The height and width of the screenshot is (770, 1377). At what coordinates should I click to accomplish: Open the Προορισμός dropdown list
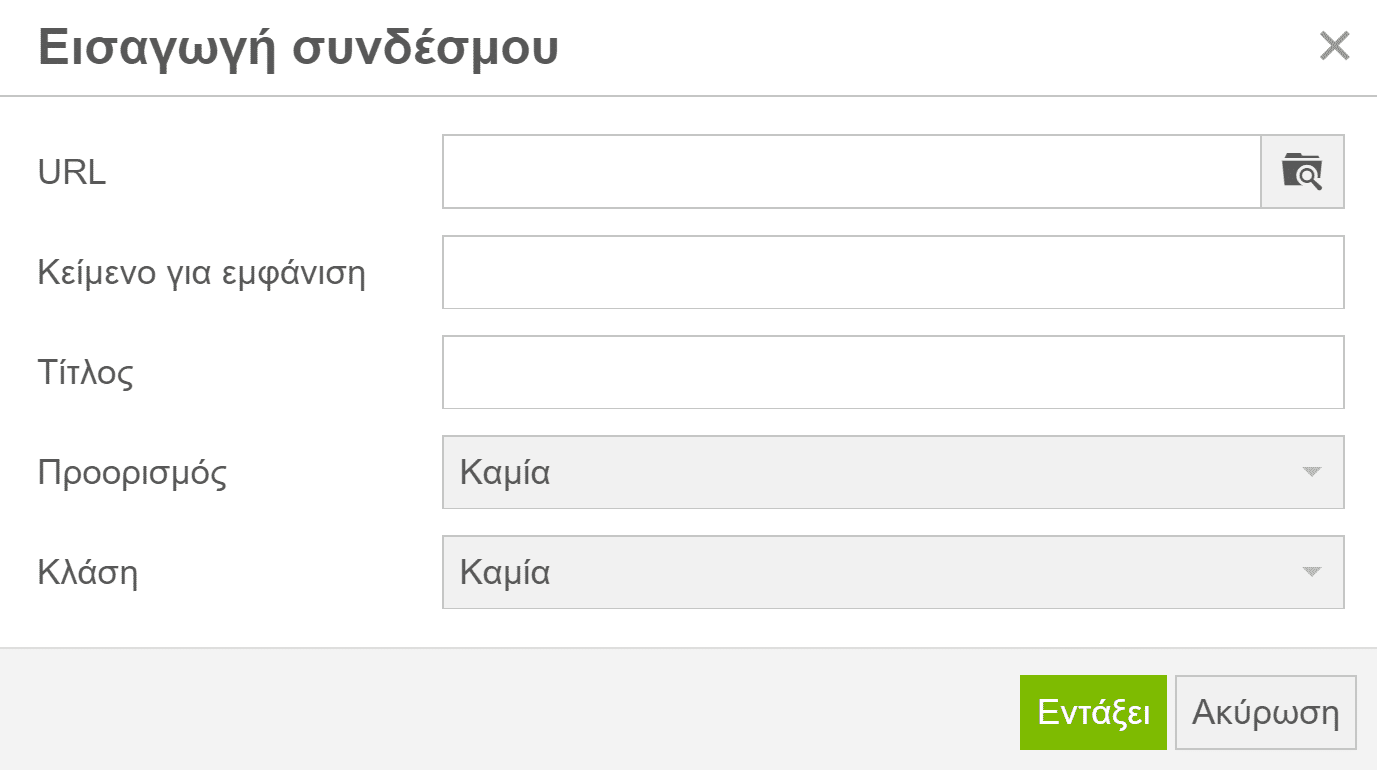pyautogui.click(x=892, y=472)
